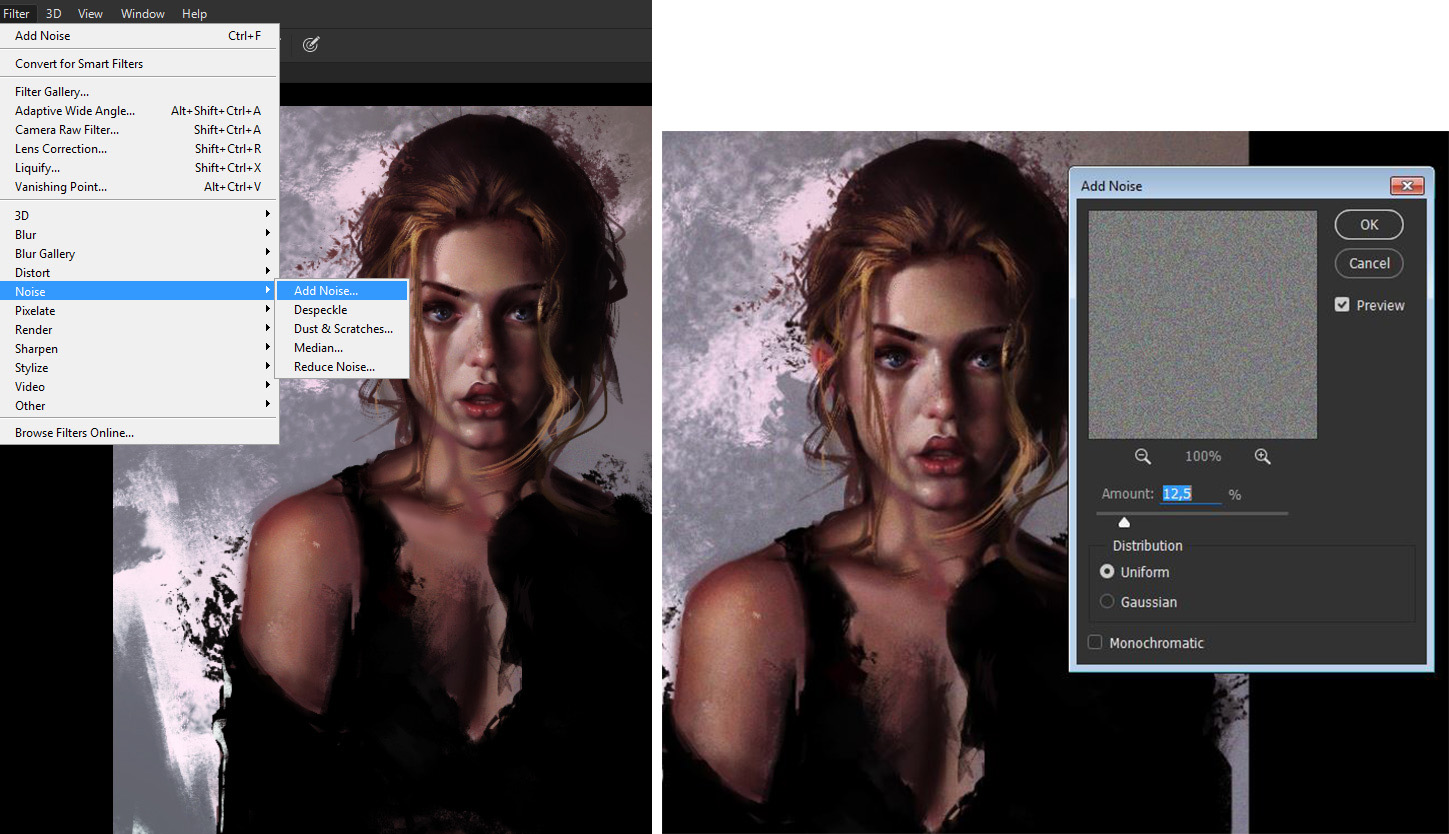The image size is (1449, 834).
Task: Choose Browse Filters Online...
Action: coord(139,433)
